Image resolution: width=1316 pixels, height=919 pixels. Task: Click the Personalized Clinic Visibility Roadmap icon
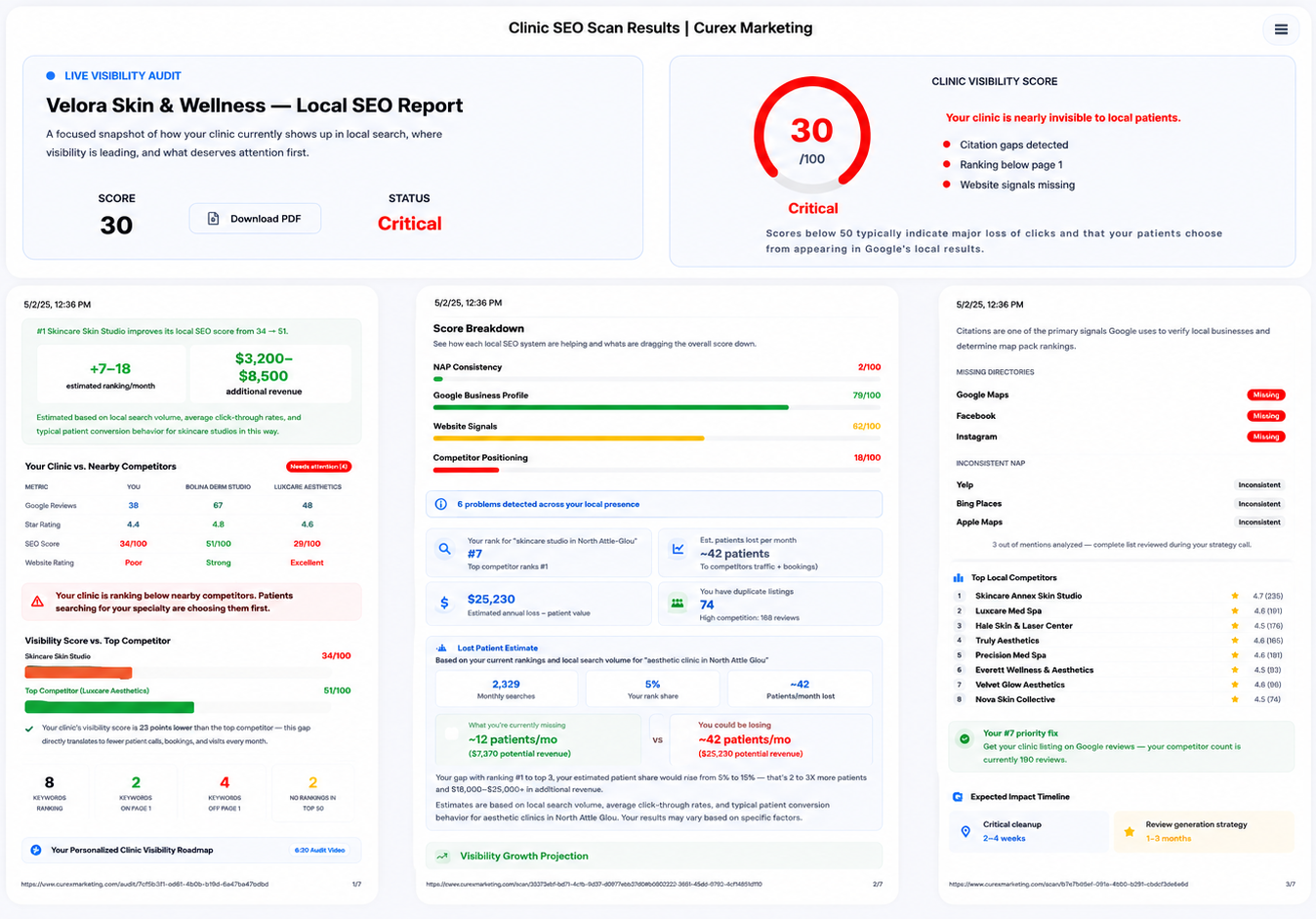click(x=36, y=851)
